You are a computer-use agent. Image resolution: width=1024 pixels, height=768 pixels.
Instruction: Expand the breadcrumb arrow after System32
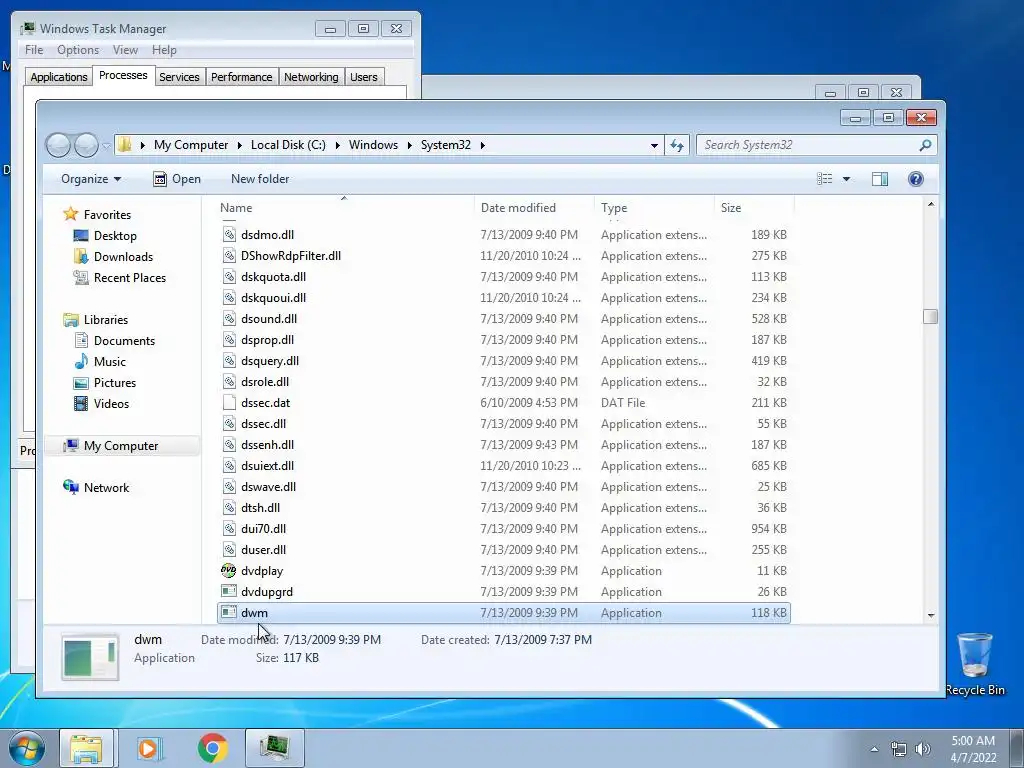tap(483, 145)
